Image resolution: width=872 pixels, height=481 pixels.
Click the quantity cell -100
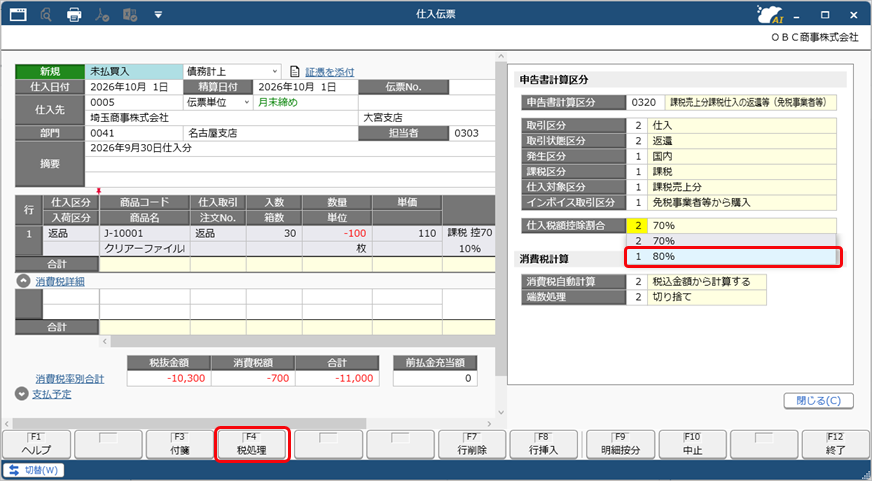(x=337, y=234)
